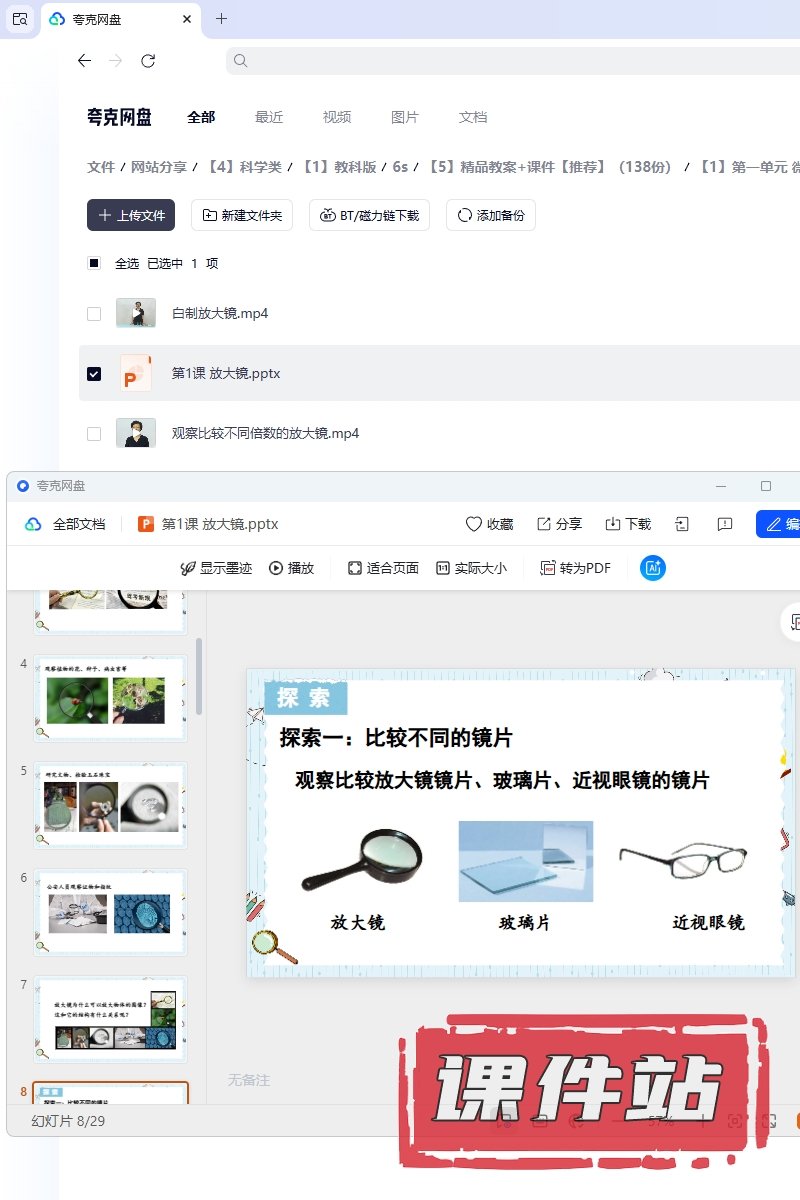Toggle the 全选 select-all checkbox
800x1200 pixels.
click(x=94, y=264)
